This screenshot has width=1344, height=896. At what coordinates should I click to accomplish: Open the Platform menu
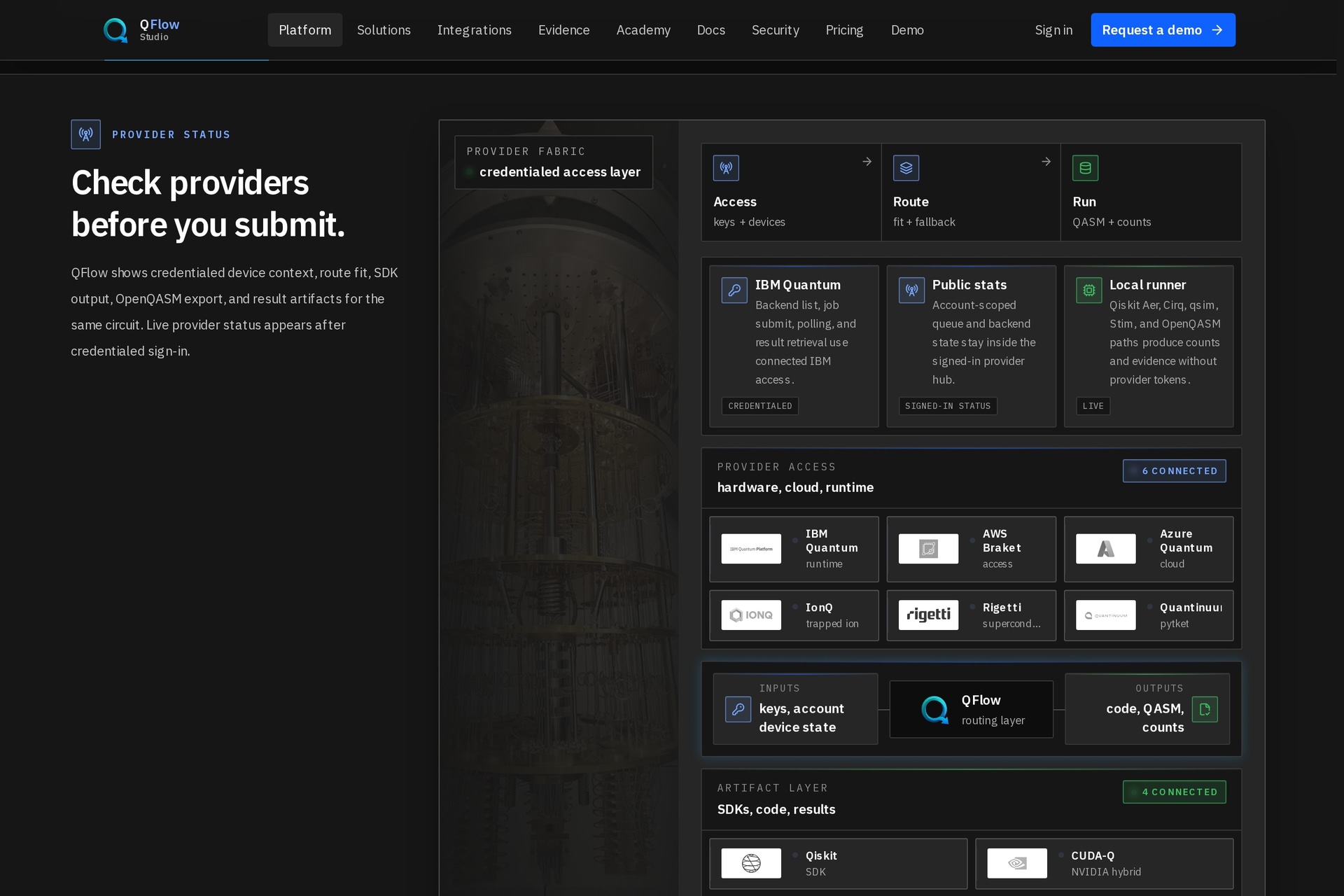click(x=304, y=30)
